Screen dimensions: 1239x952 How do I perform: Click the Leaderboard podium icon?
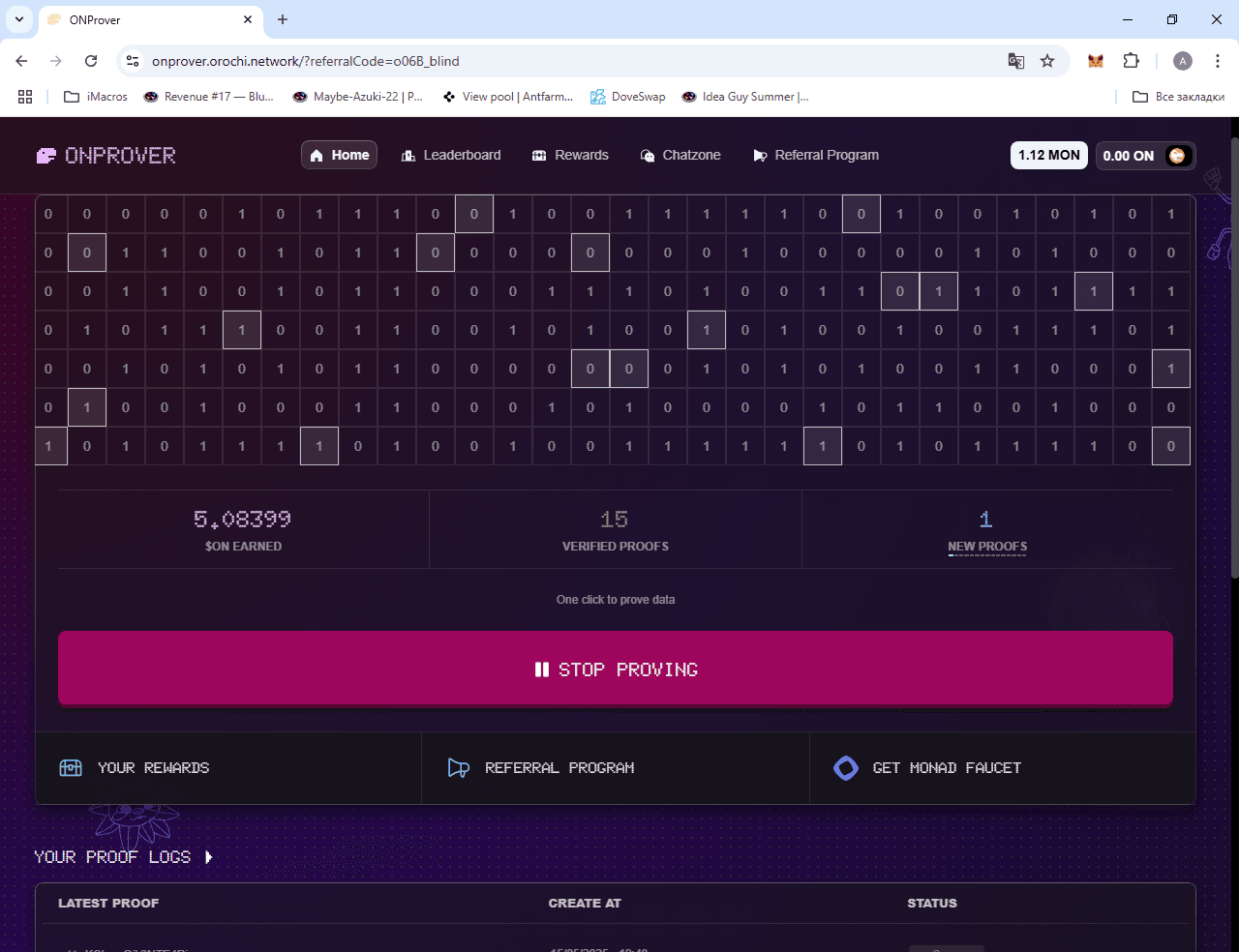[408, 156]
